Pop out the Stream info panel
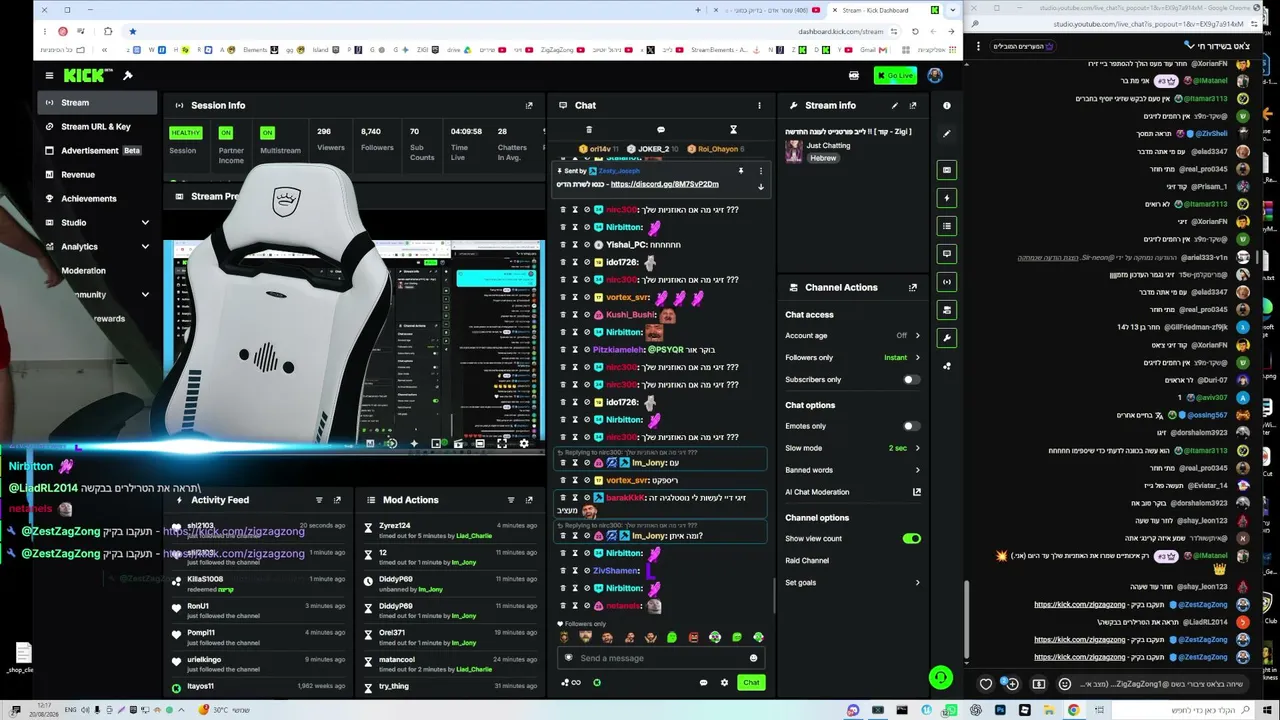 [912, 105]
